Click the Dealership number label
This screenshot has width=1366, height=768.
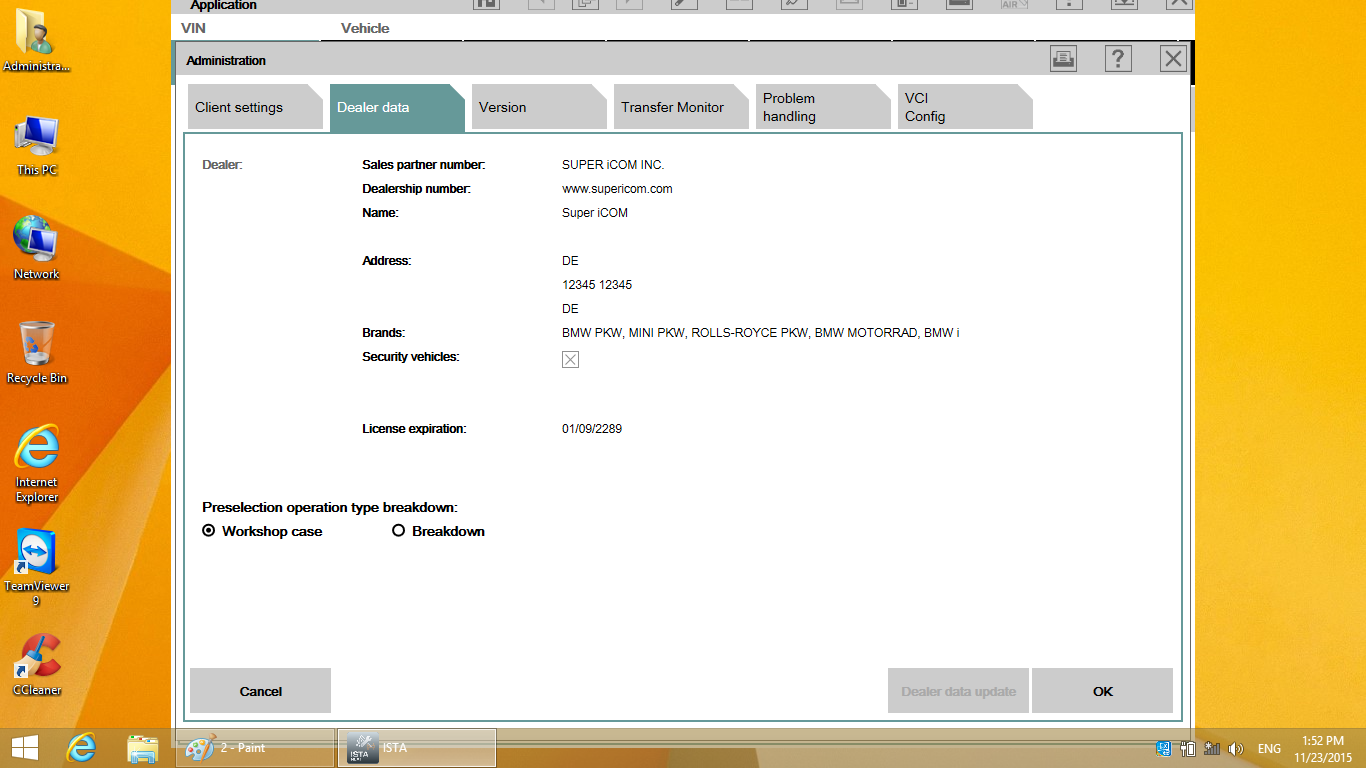pyautogui.click(x=416, y=189)
